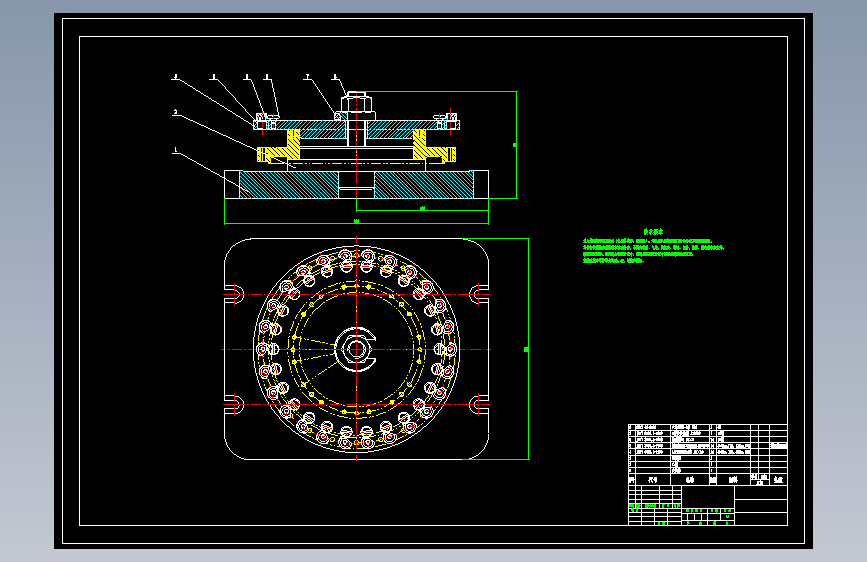Select the right cyan hatched base plate section

[424, 185]
